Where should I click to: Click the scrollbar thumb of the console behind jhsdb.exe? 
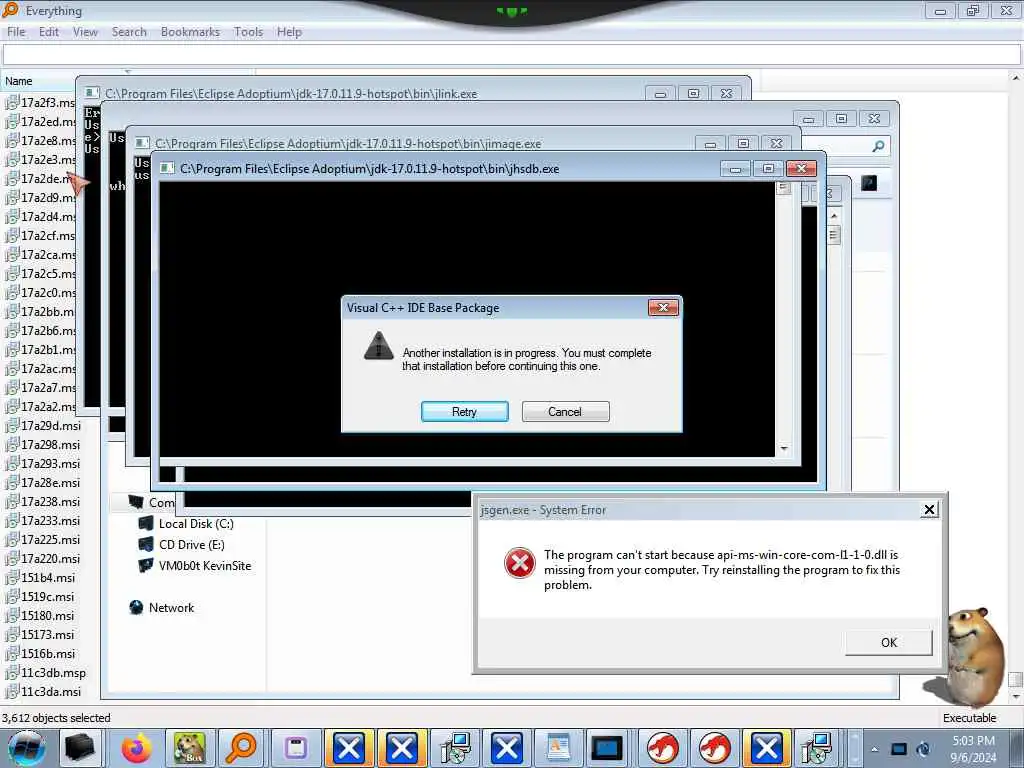pyautogui.click(x=834, y=234)
